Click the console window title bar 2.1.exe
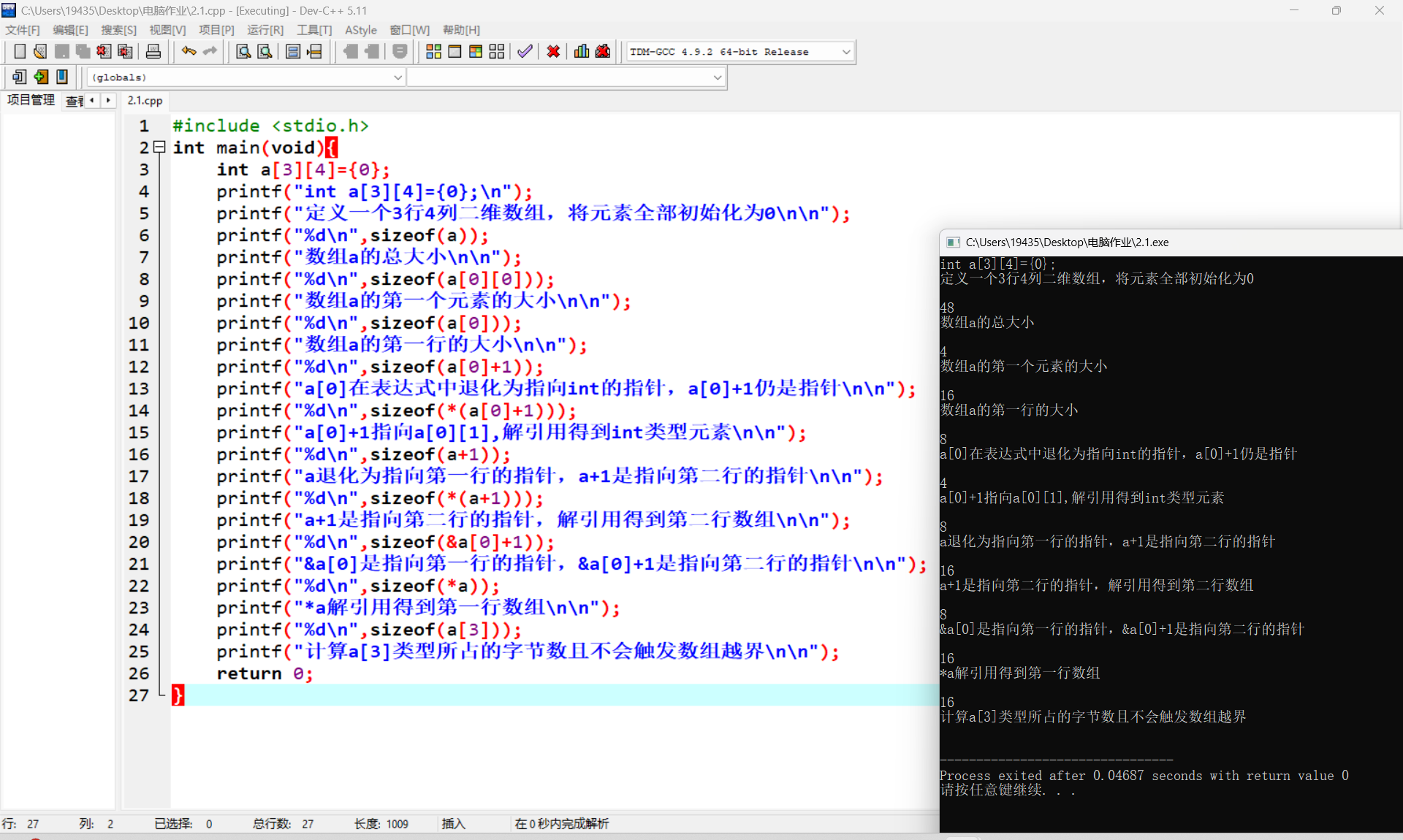This screenshot has height=840, width=1403. [x=1067, y=243]
